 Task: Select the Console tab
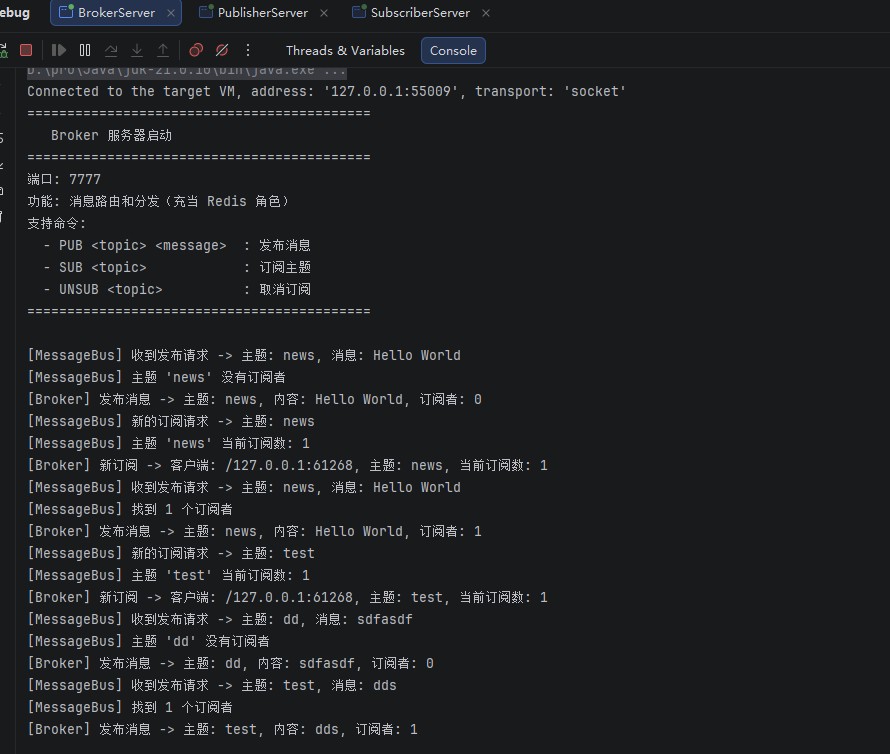(x=453, y=51)
